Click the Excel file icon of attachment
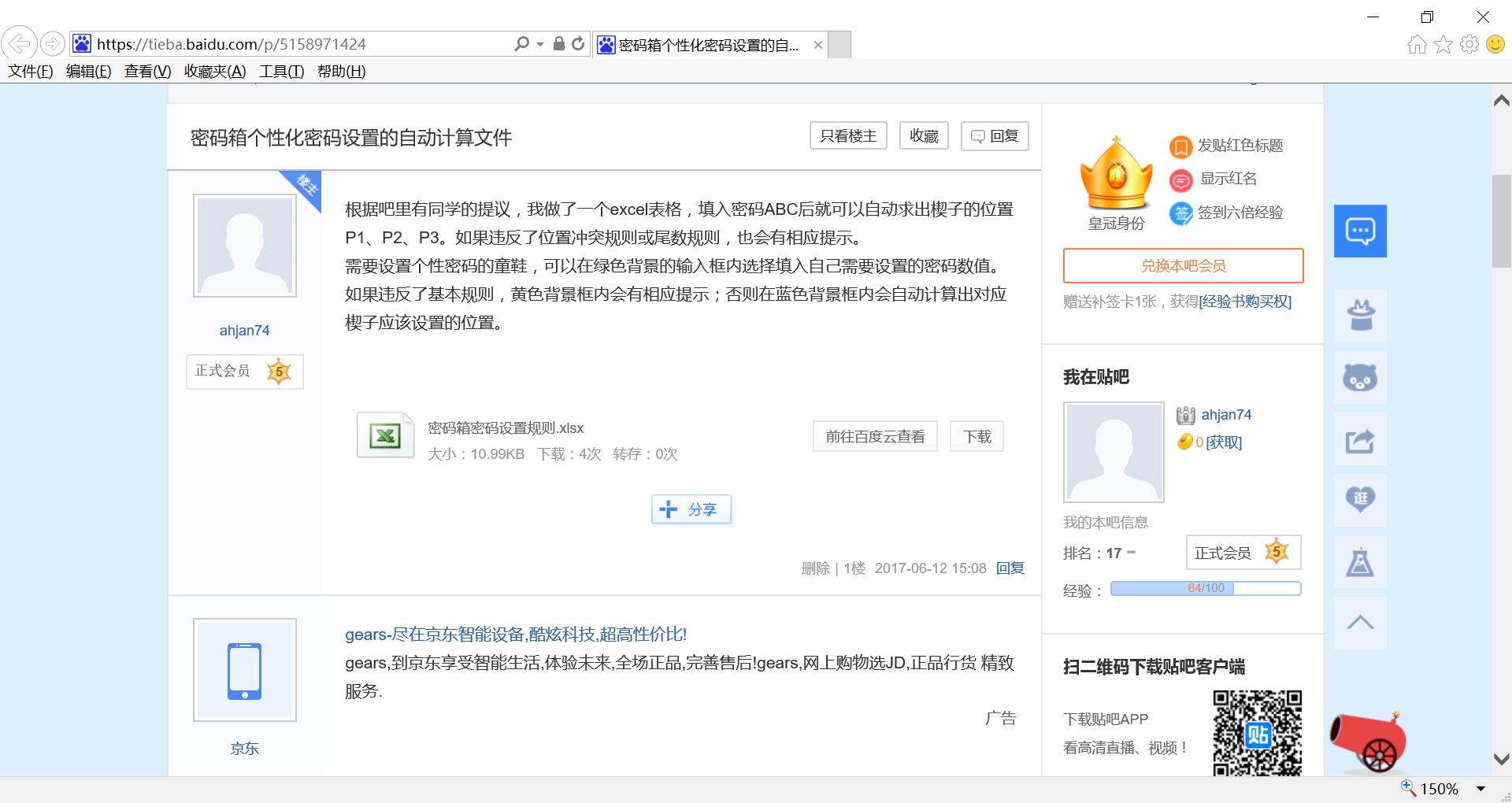1512x803 pixels. [x=385, y=435]
